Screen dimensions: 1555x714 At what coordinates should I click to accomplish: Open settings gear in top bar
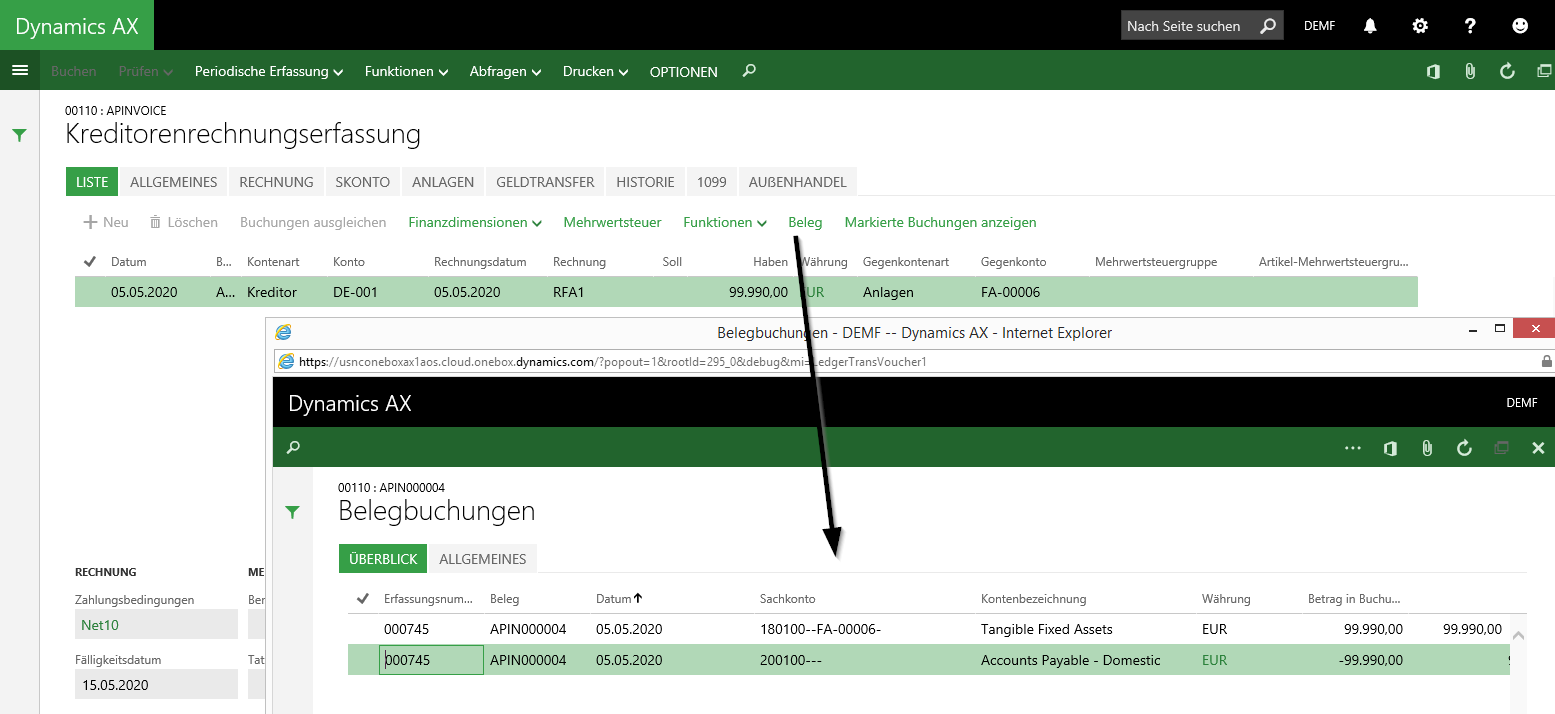(x=1420, y=26)
